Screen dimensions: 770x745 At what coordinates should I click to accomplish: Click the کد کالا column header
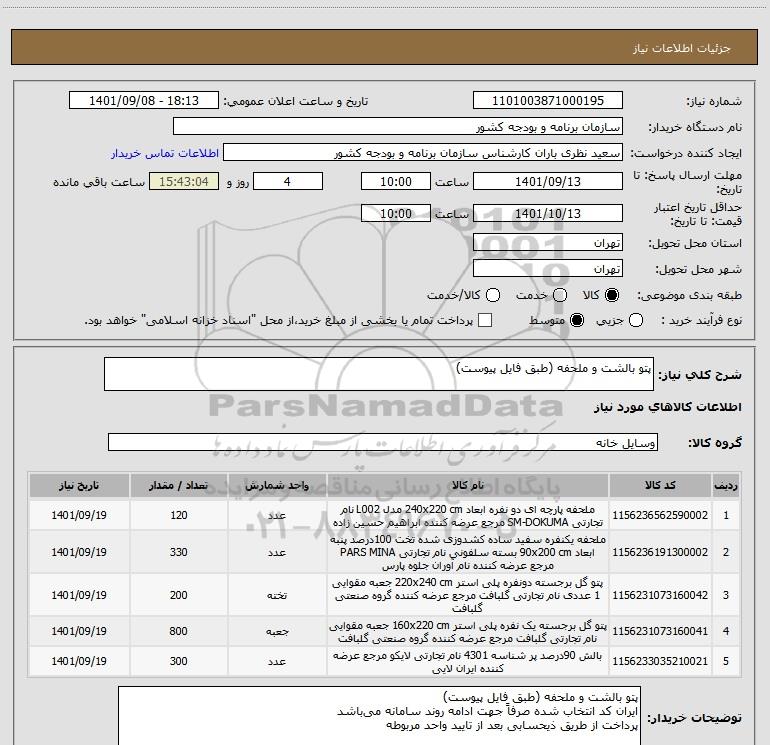point(660,486)
